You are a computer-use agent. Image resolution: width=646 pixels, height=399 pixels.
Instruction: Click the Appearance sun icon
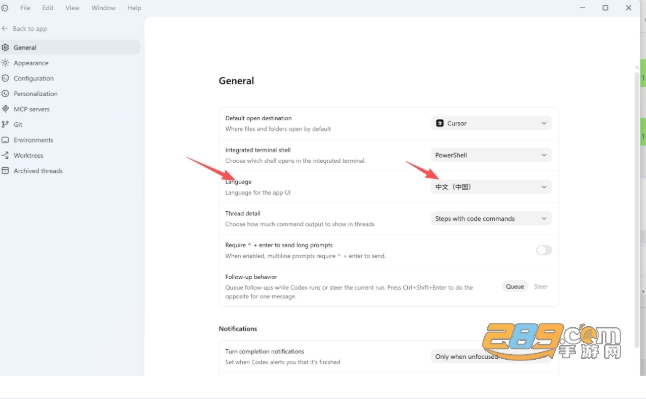click(5, 63)
